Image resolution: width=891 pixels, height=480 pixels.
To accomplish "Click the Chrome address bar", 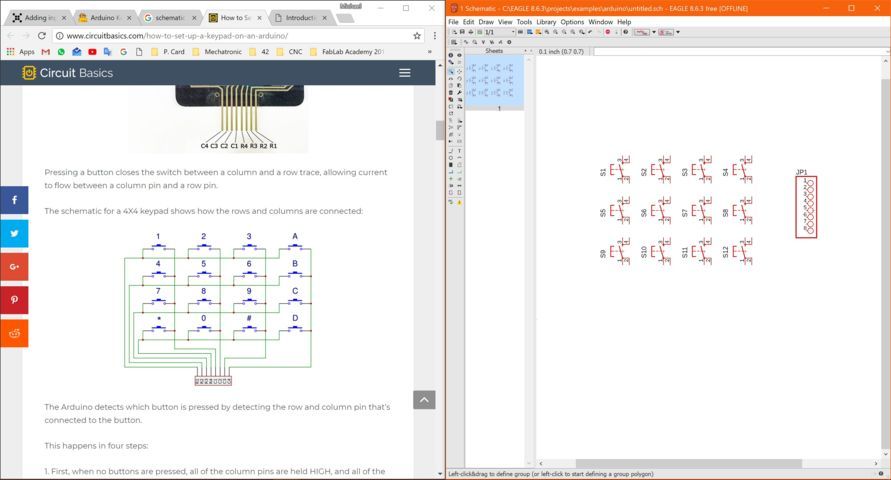I will 233,36.
